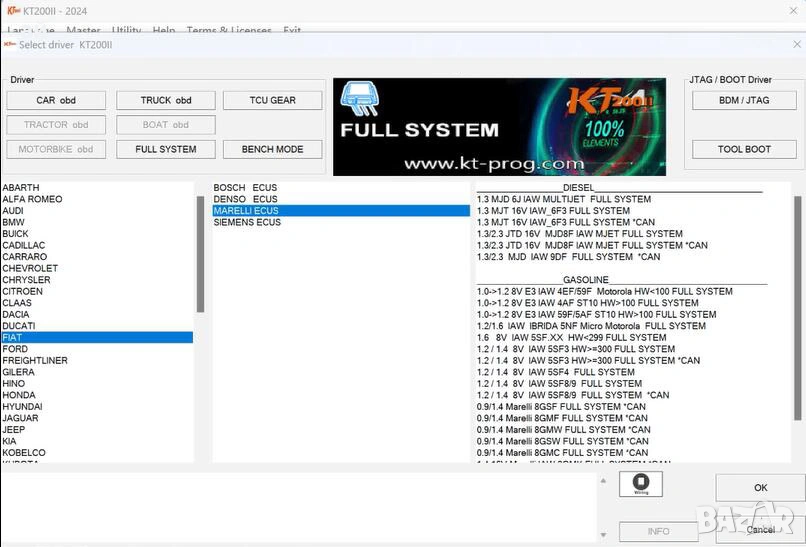Open the Master menu
The height and width of the screenshot is (547, 806).
click(83, 31)
